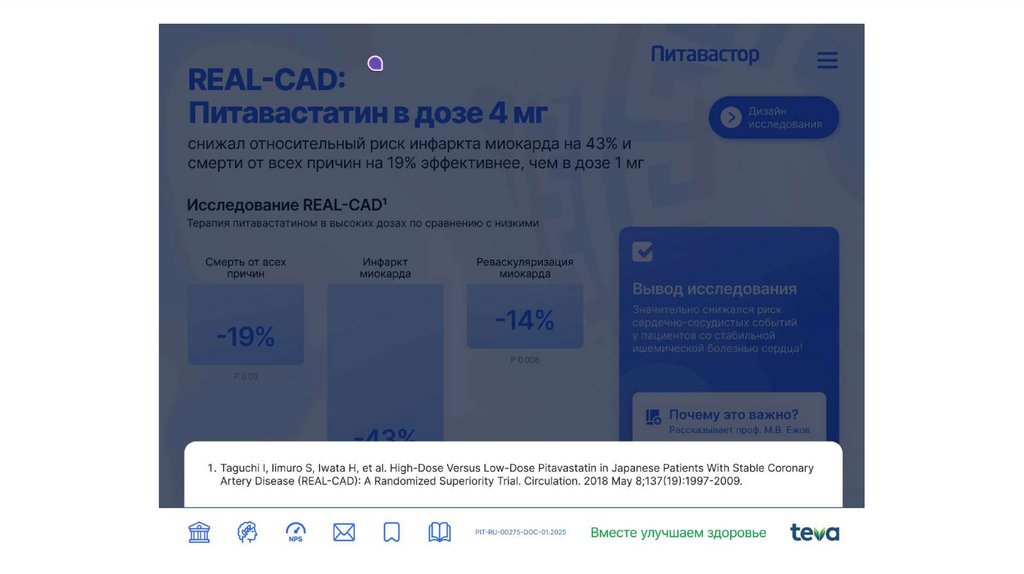Click the envelope mail icon
Viewport: 1024px width, 574px height.
pyautogui.click(x=344, y=532)
